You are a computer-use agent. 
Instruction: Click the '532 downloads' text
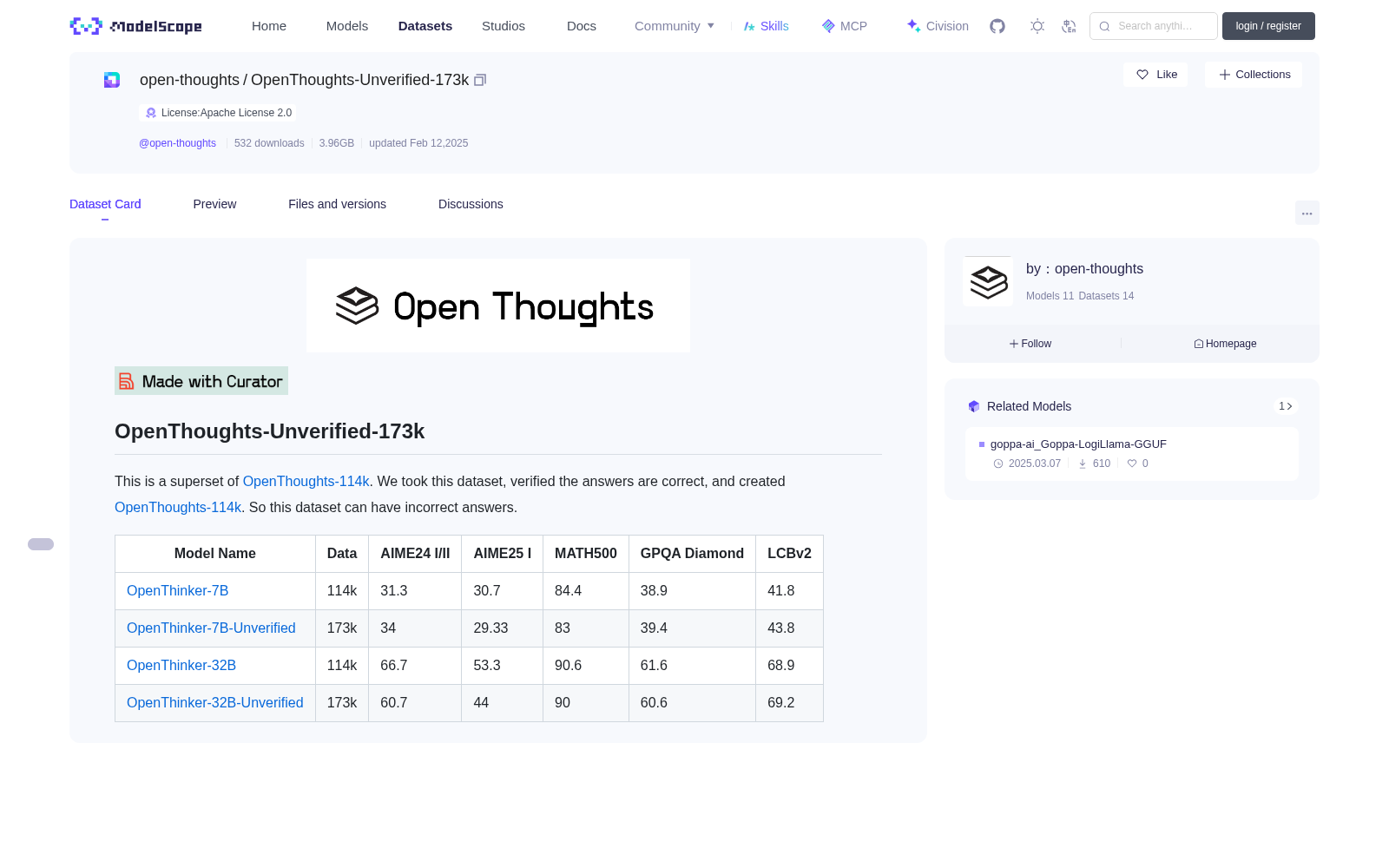click(x=269, y=143)
